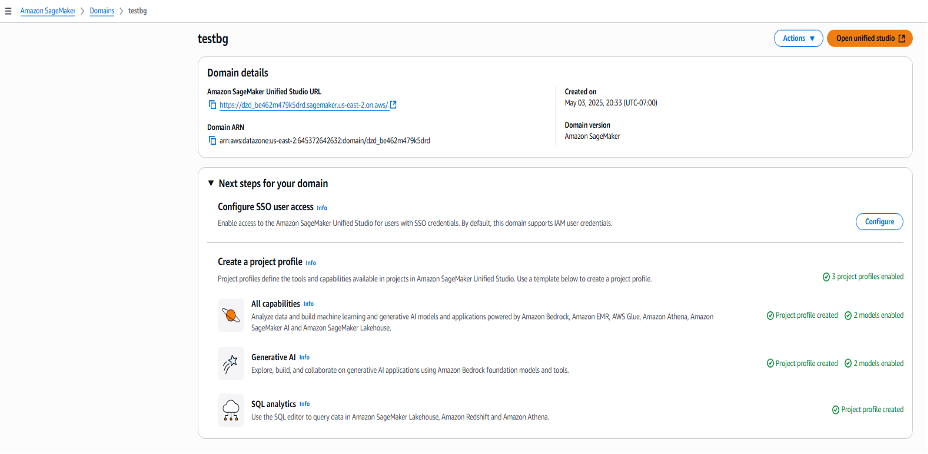The image size is (928, 454).
Task: Go to Amazon SageMaker breadcrumb
Action: [49, 10]
